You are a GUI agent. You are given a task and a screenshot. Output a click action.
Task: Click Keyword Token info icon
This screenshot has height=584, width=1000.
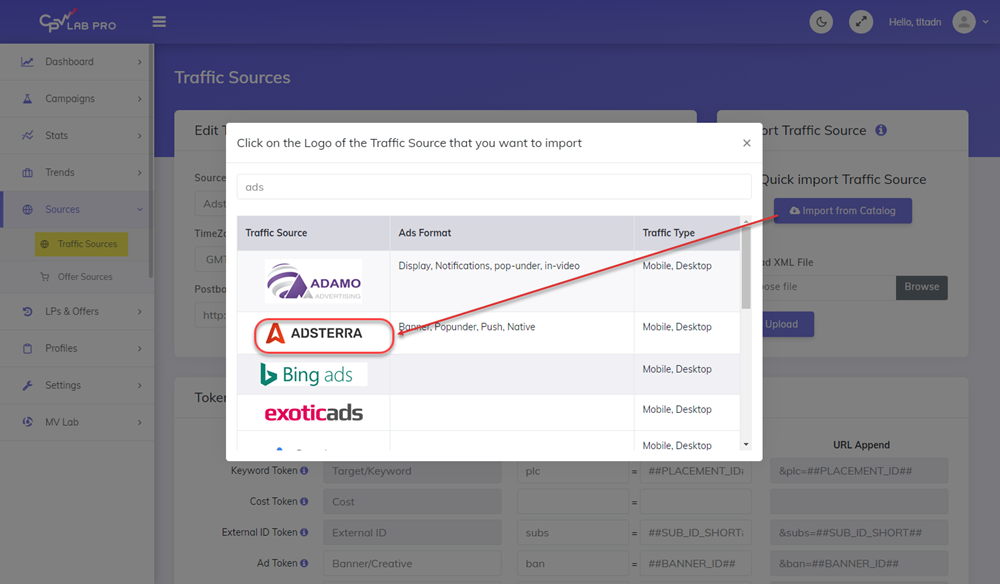[x=304, y=471]
